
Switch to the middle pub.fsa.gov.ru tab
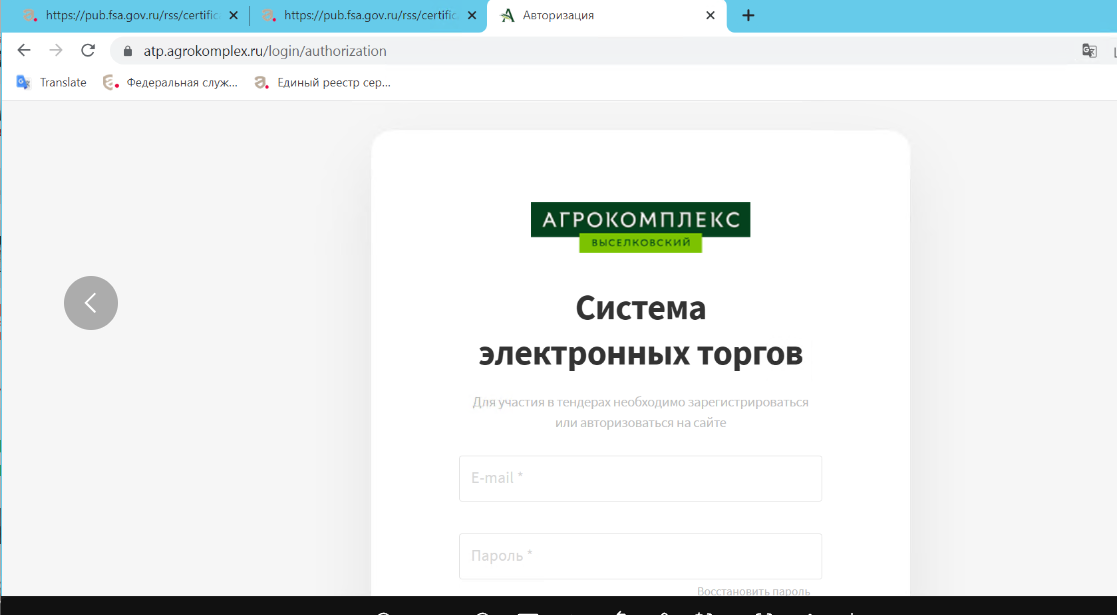(365, 16)
